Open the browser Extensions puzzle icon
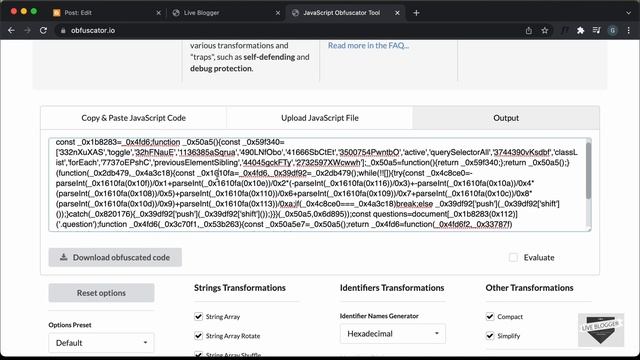 (x=580, y=31)
